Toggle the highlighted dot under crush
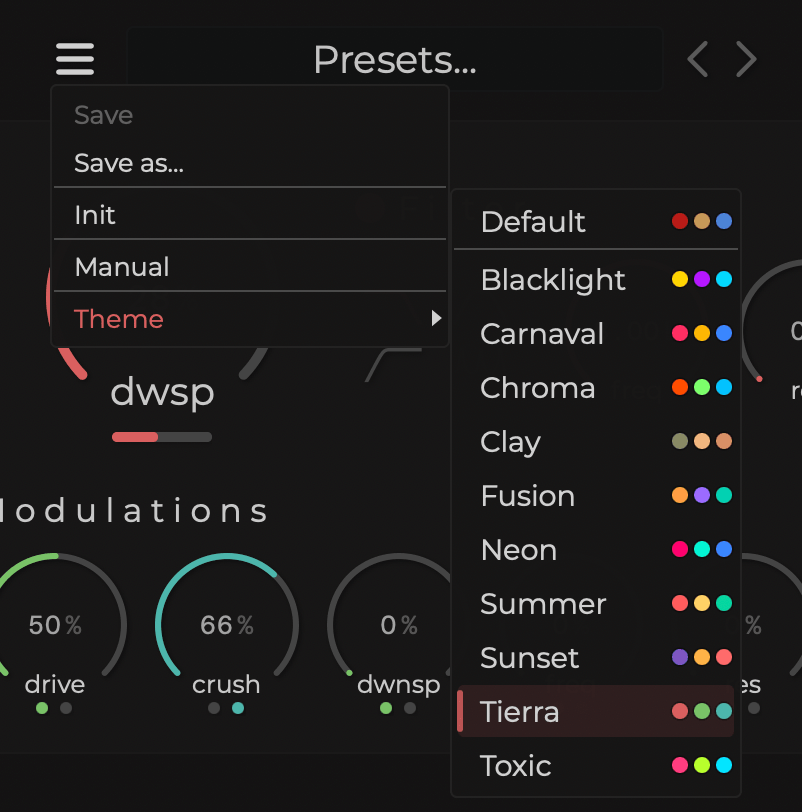Image resolution: width=802 pixels, height=812 pixels. click(x=237, y=708)
